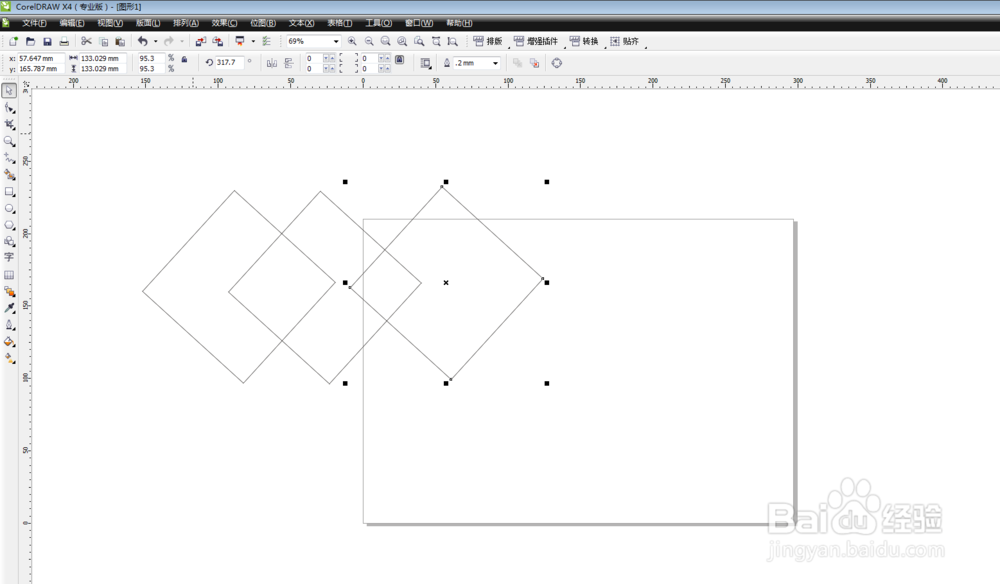
Task: Toggle the lock ratio padlock
Action: (184, 59)
